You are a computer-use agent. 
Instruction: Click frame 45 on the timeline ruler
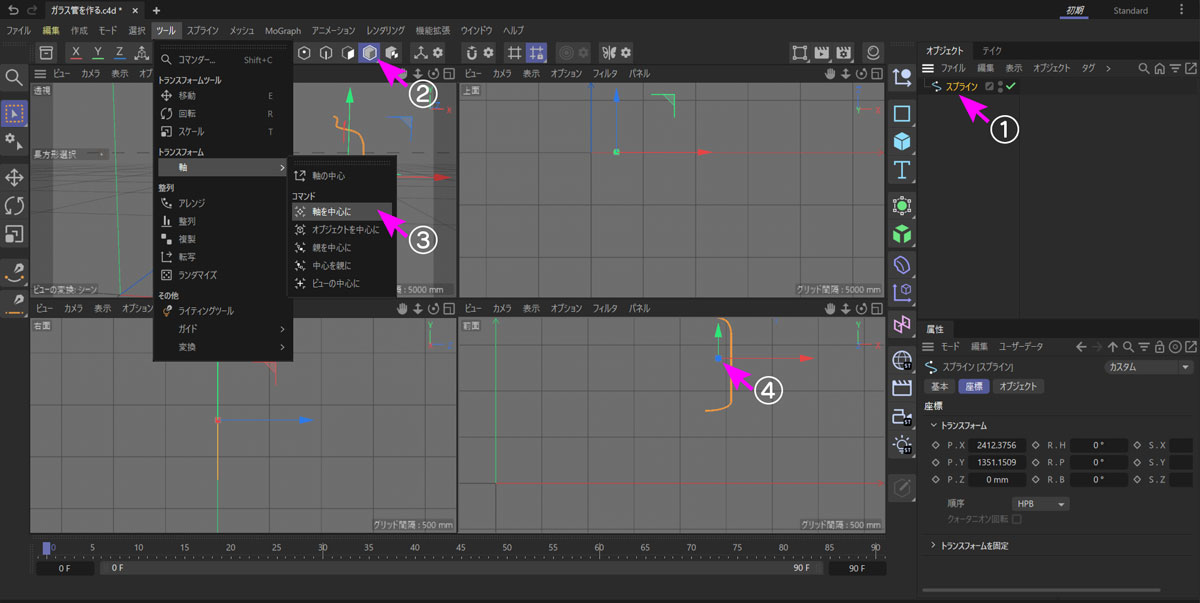[460, 548]
